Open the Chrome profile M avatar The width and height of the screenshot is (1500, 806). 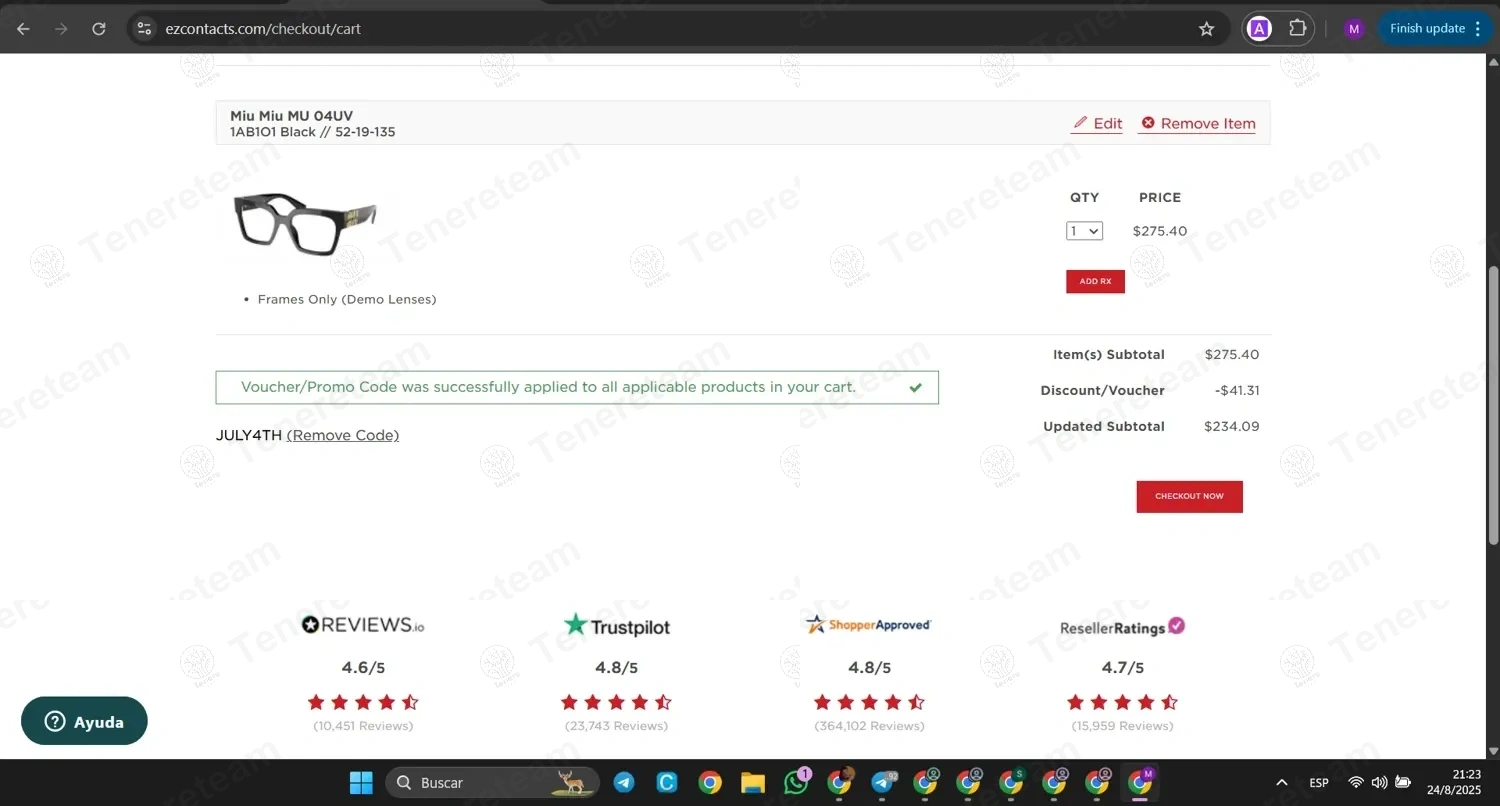1354,29
